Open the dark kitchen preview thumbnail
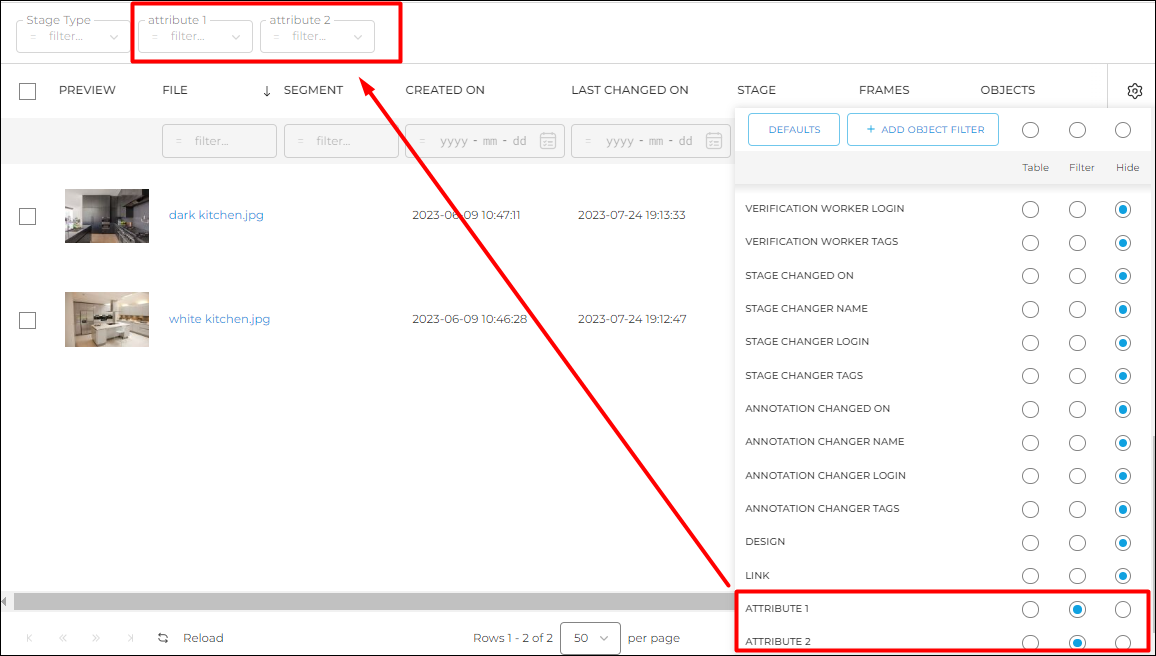This screenshot has width=1156, height=656. (107, 216)
